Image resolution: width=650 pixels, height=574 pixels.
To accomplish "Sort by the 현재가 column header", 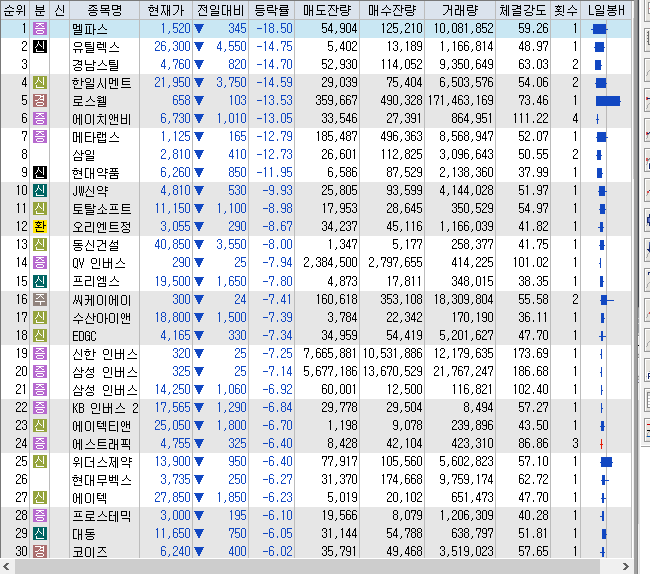I will tap(166, 10).
